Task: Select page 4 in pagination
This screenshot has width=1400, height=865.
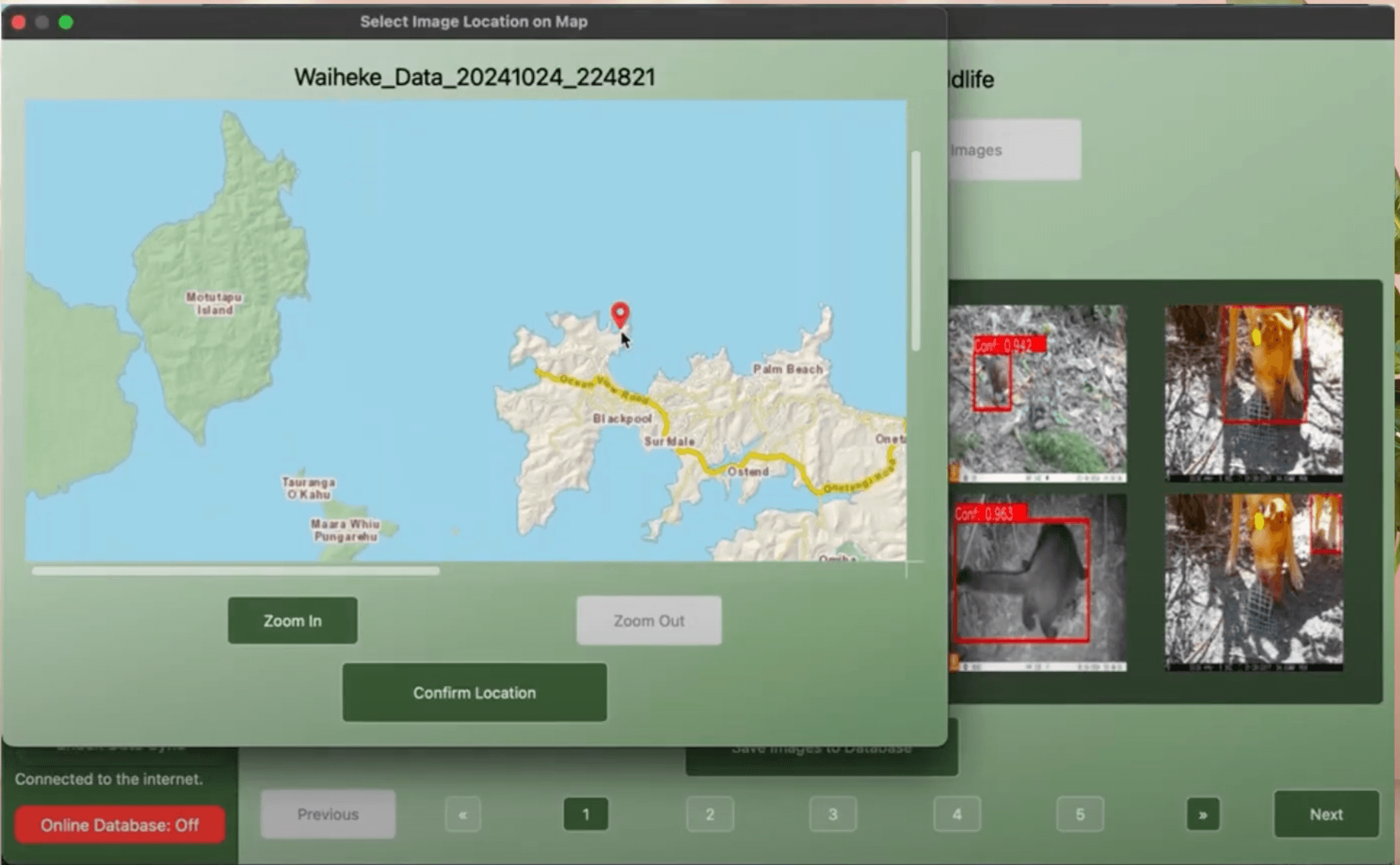Action: click(x=957, y=814)
